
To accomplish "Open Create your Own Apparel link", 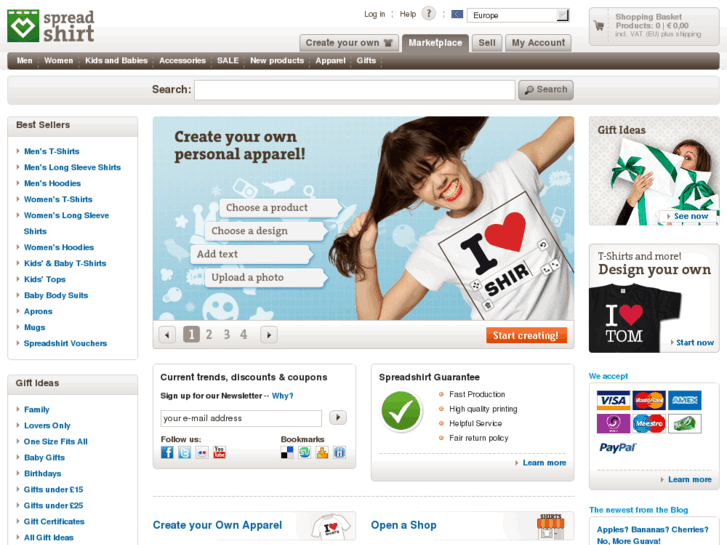I will (217, 525).
